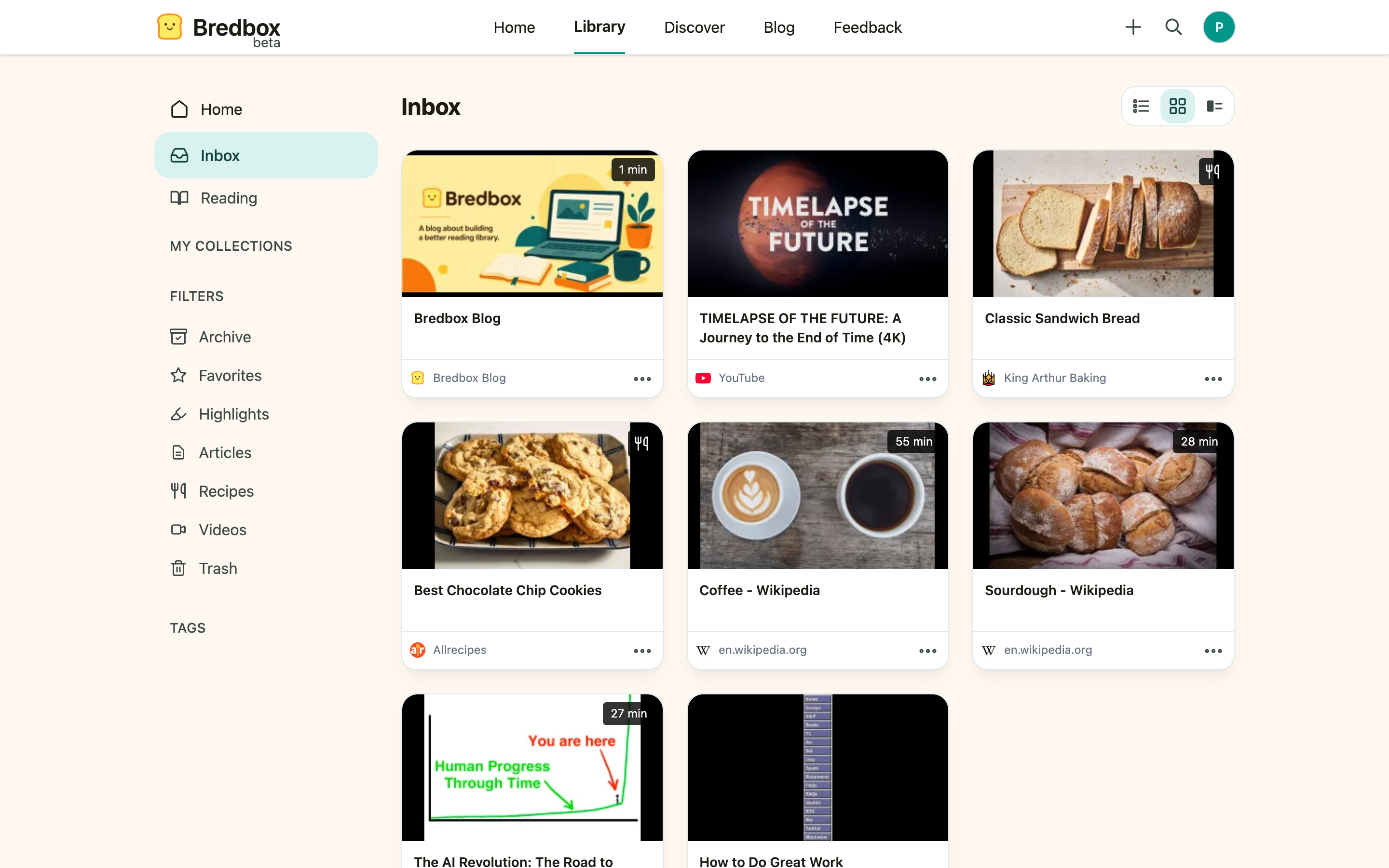Open search with the magnifier icon
1389x868 pixels.
tap(1173, 27)
